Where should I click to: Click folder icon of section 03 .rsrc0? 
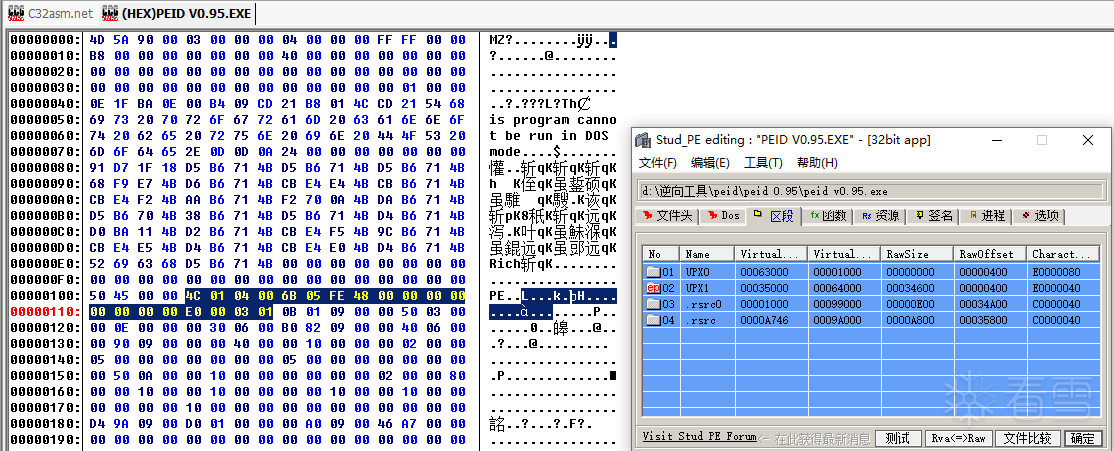(654, 304)
